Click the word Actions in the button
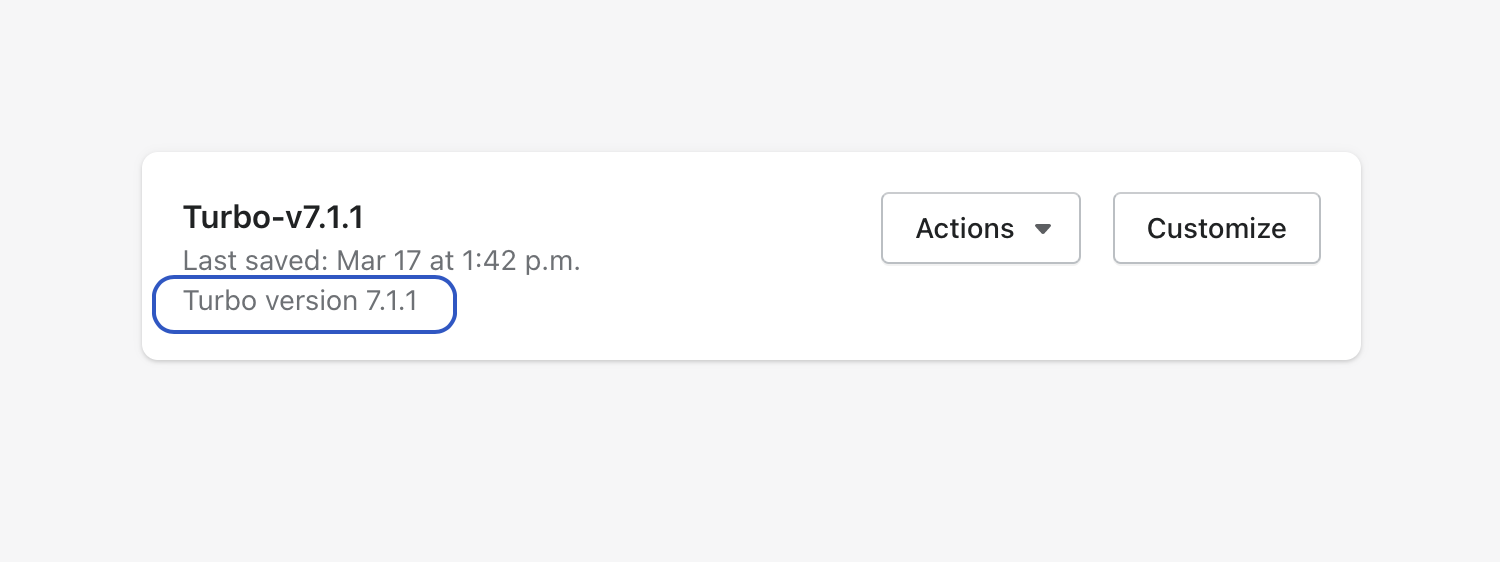The image size is (1500, 562). click(x=964, y=228)
